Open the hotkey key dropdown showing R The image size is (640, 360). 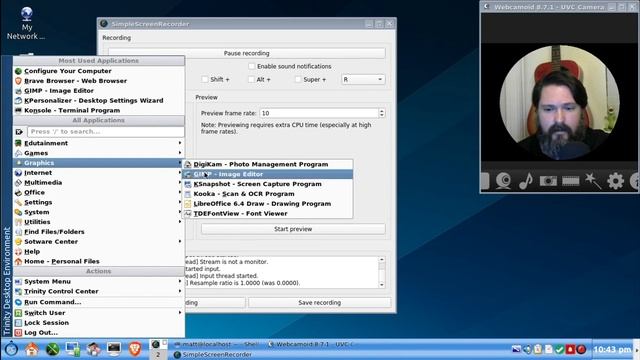(363, 79)
